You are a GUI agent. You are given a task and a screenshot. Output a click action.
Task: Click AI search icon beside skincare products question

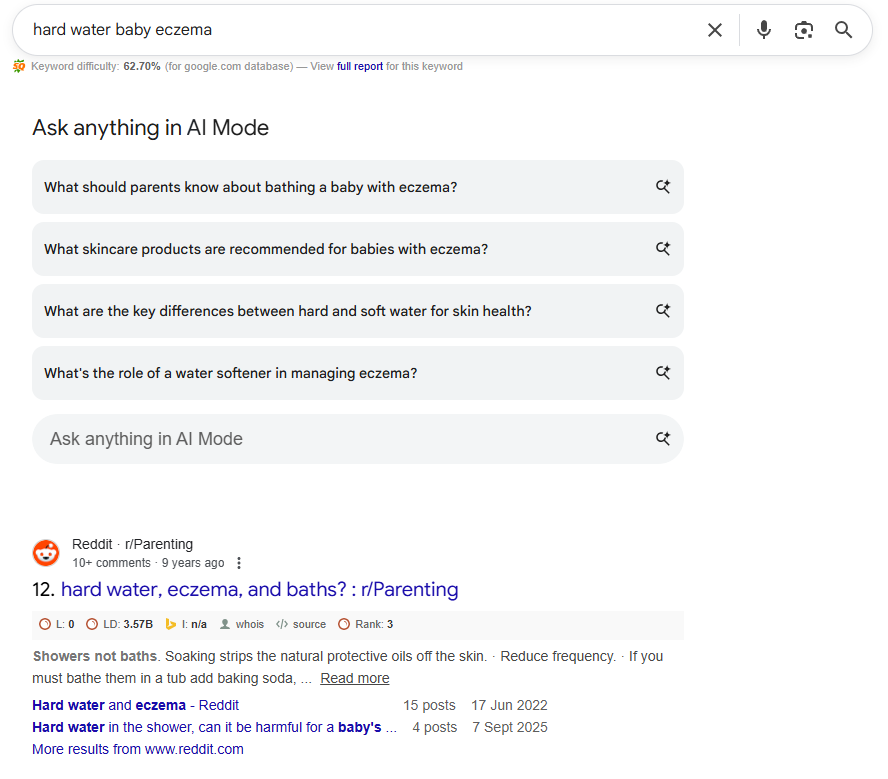click(x=663, y=249)
